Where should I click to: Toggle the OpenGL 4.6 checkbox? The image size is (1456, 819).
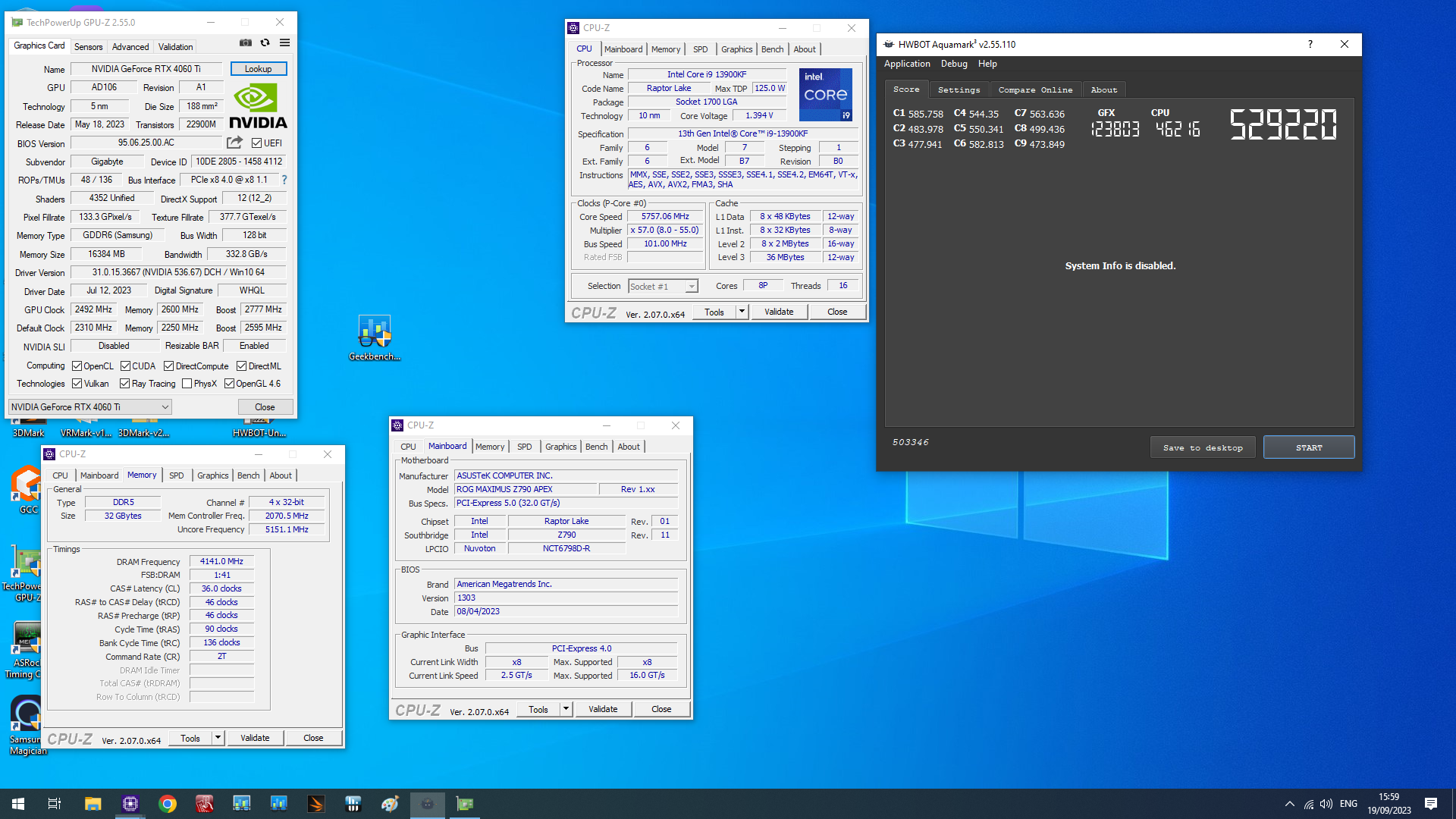(x=229, y=384)
